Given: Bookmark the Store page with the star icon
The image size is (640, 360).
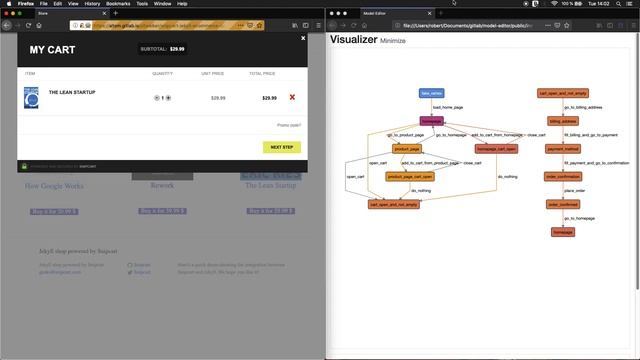Looking at the screenshot, I should (x=259, y=25).
